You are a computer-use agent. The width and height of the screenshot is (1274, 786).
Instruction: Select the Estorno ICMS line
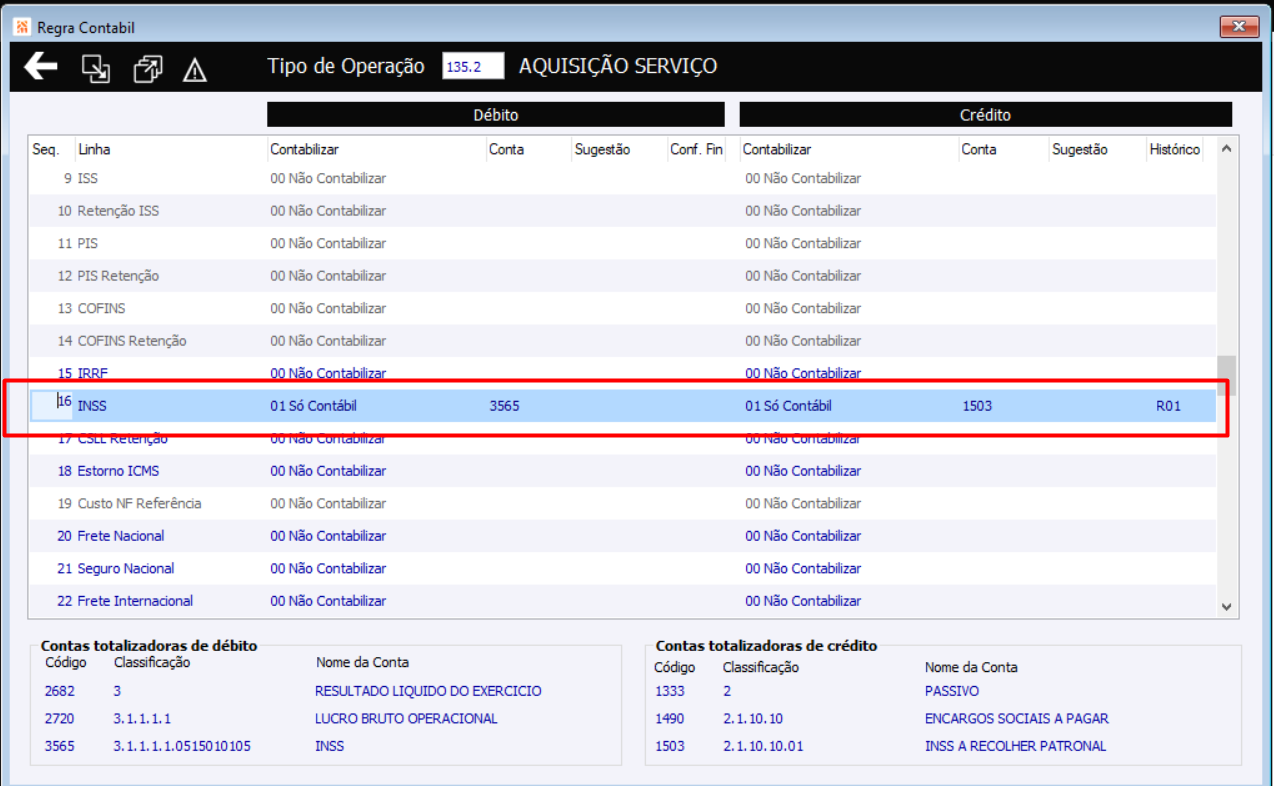pos(623,471)
